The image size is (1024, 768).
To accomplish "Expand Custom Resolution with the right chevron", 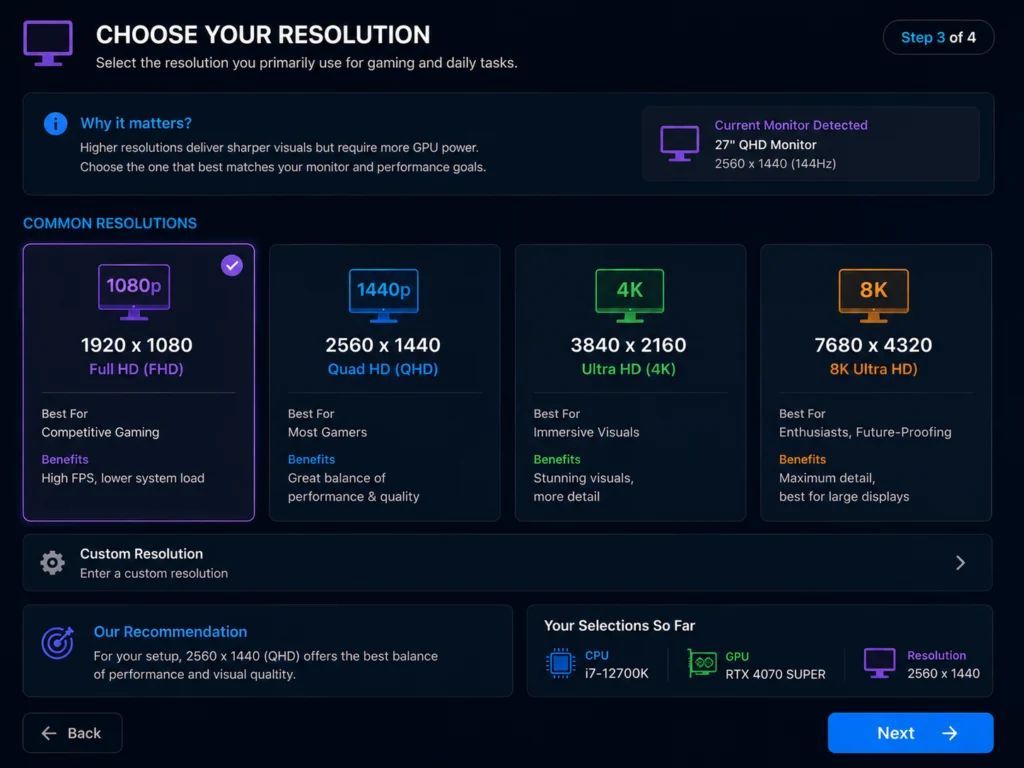I will 960,563.
